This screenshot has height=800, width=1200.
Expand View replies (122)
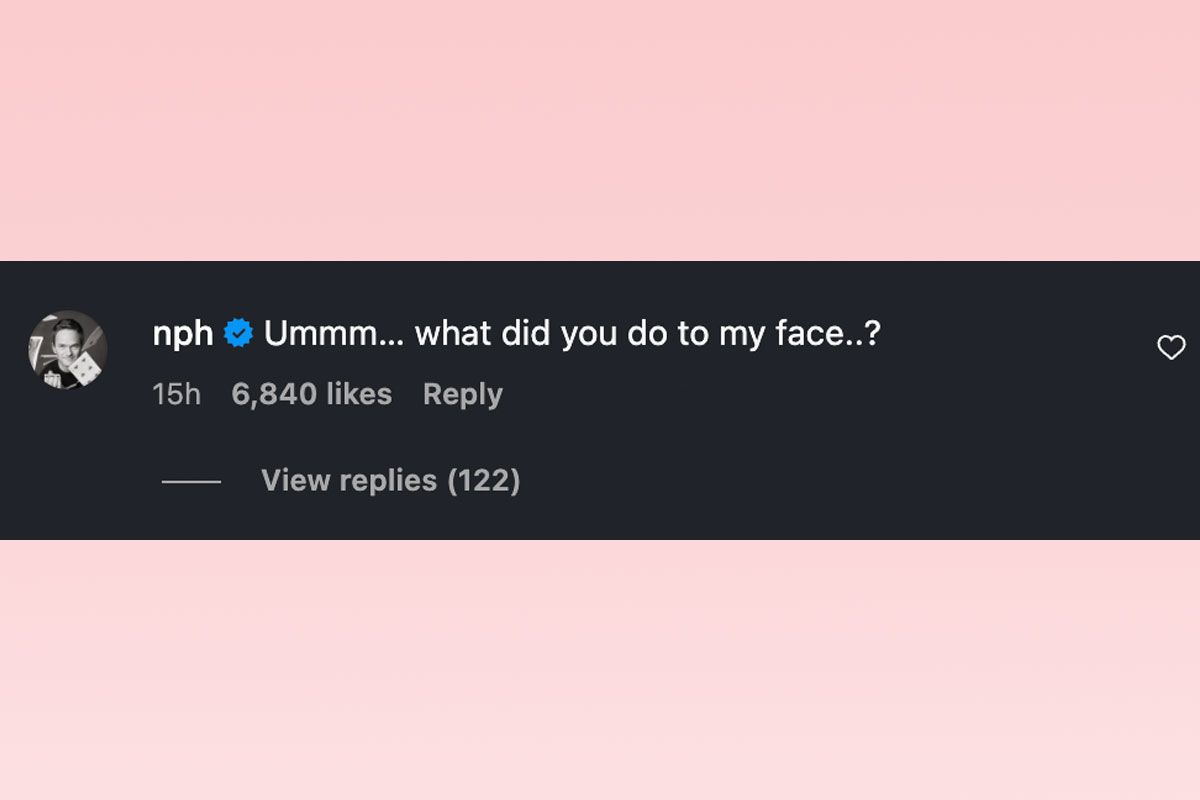coord(390,480)
